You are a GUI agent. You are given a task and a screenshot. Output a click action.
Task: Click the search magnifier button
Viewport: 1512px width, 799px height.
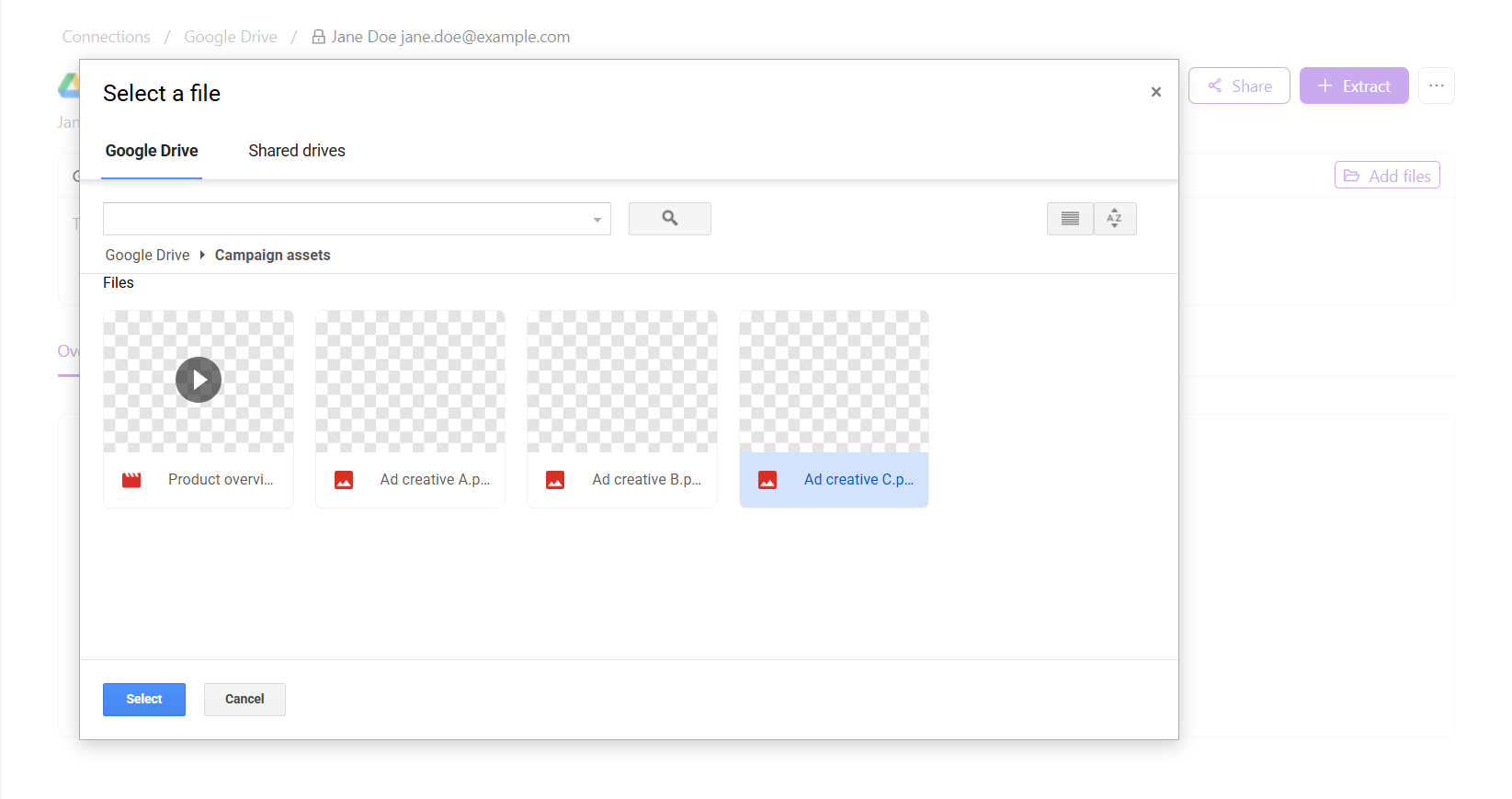[x=669, y=219]
